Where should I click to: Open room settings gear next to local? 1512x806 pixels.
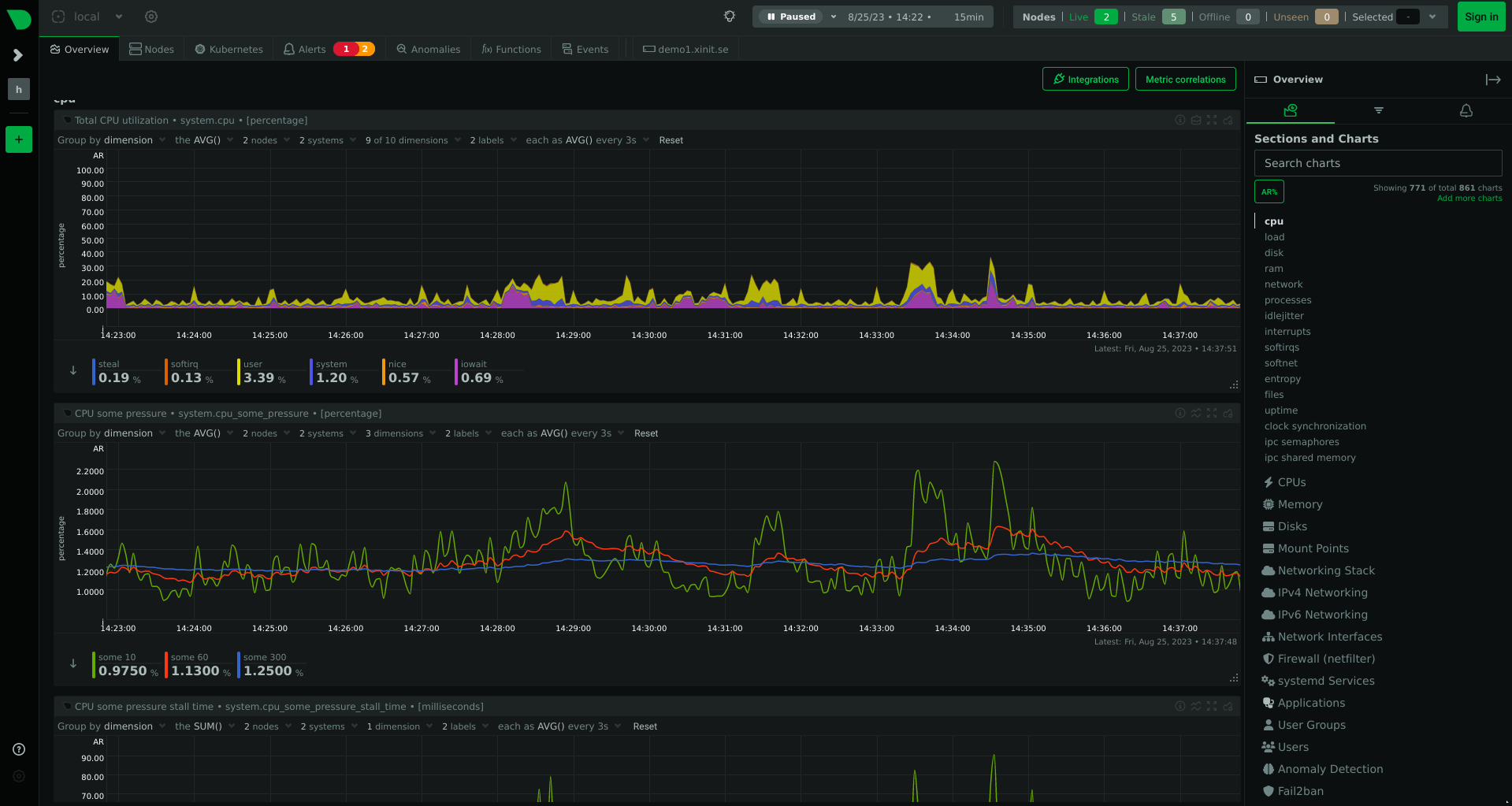[151, 17]
